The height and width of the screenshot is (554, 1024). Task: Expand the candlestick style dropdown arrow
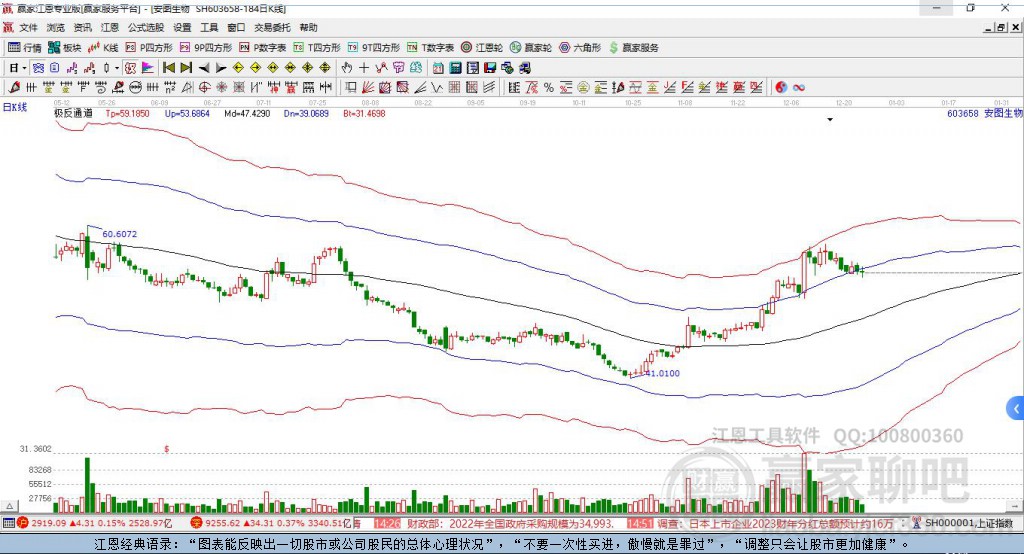point(117,68)
